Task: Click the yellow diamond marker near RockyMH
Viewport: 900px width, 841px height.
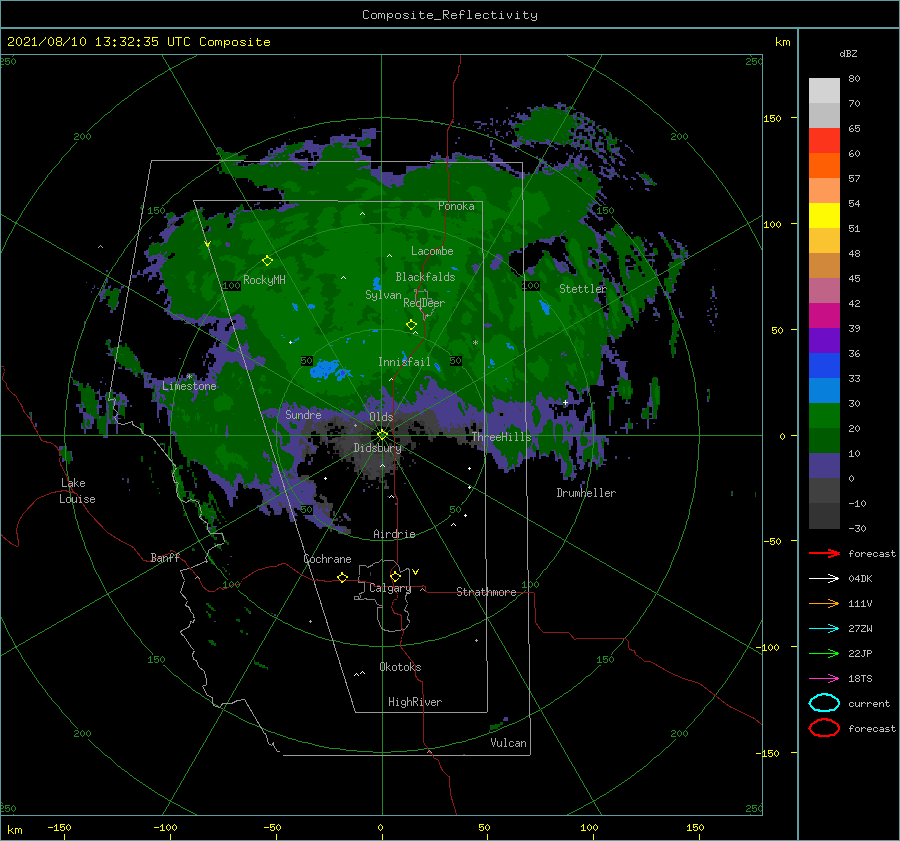Action: click(267, 261)
